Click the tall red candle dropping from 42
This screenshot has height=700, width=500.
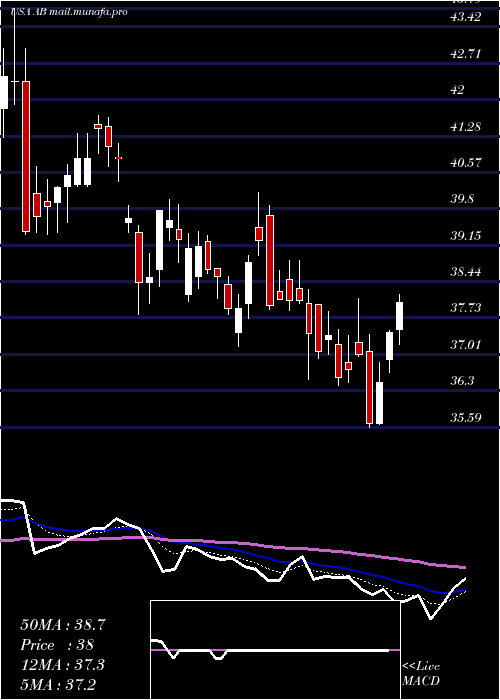tap(26, 156)
